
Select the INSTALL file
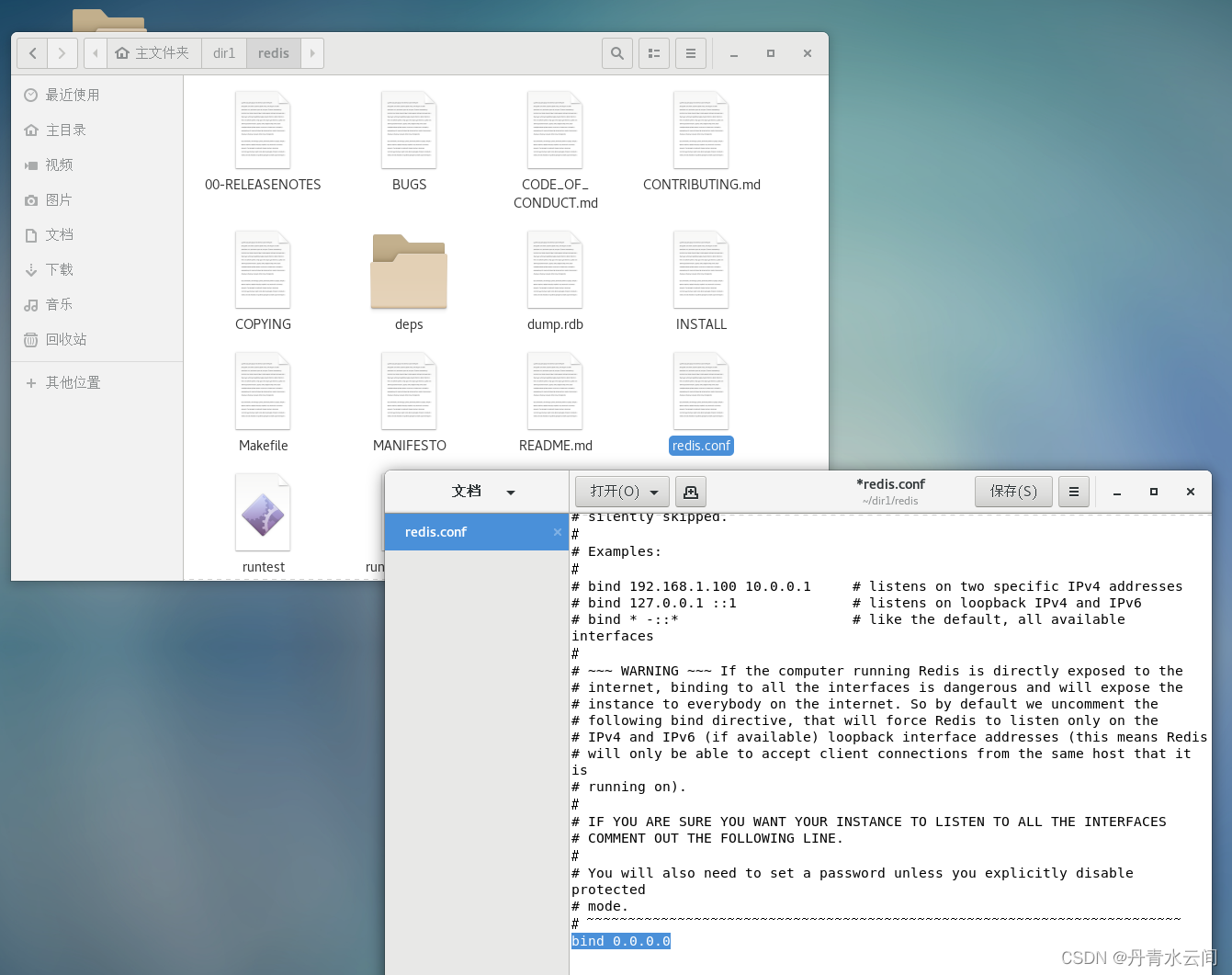[x=701, y=282]
